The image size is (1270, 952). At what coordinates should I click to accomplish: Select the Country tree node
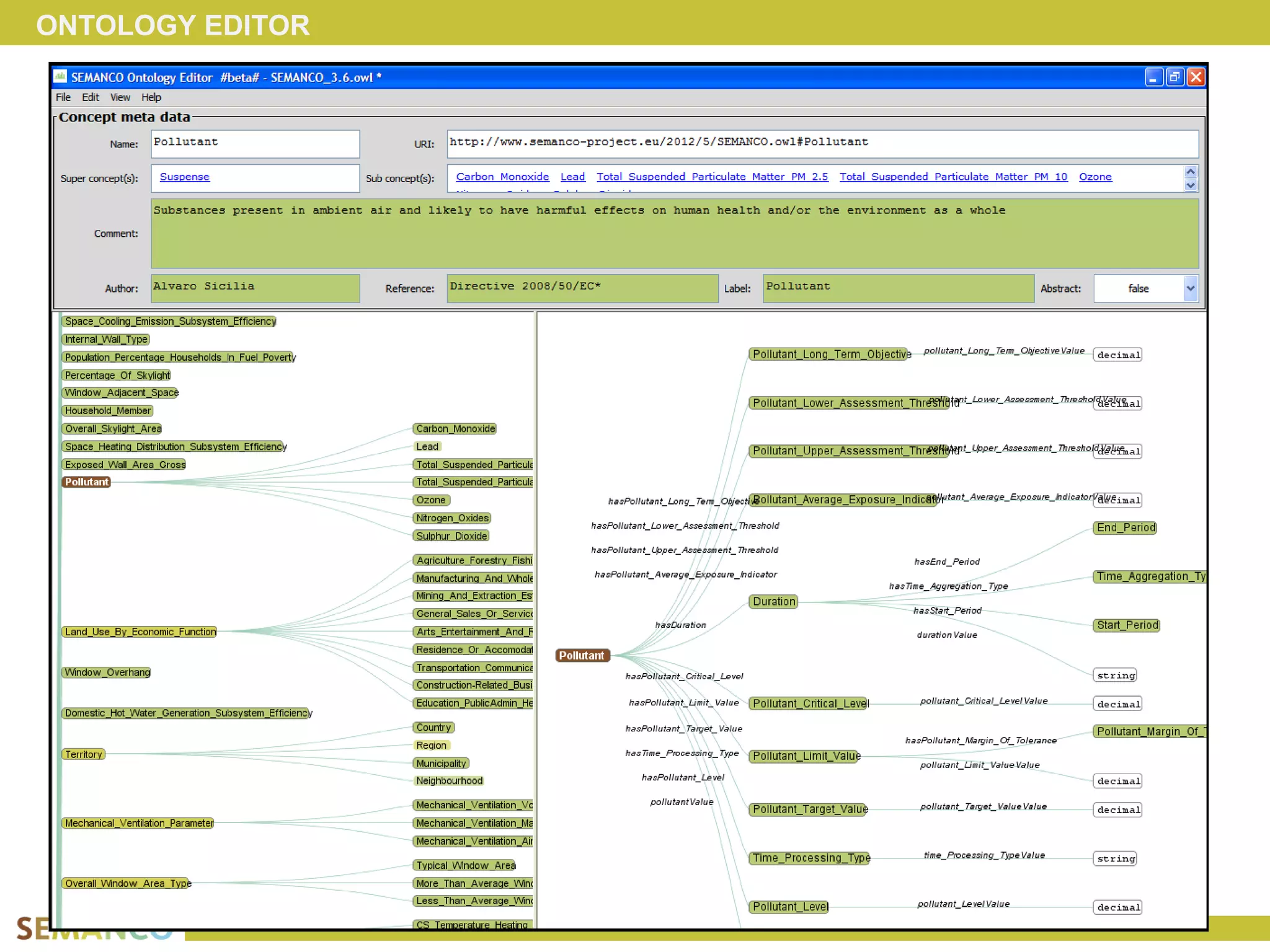433,727
